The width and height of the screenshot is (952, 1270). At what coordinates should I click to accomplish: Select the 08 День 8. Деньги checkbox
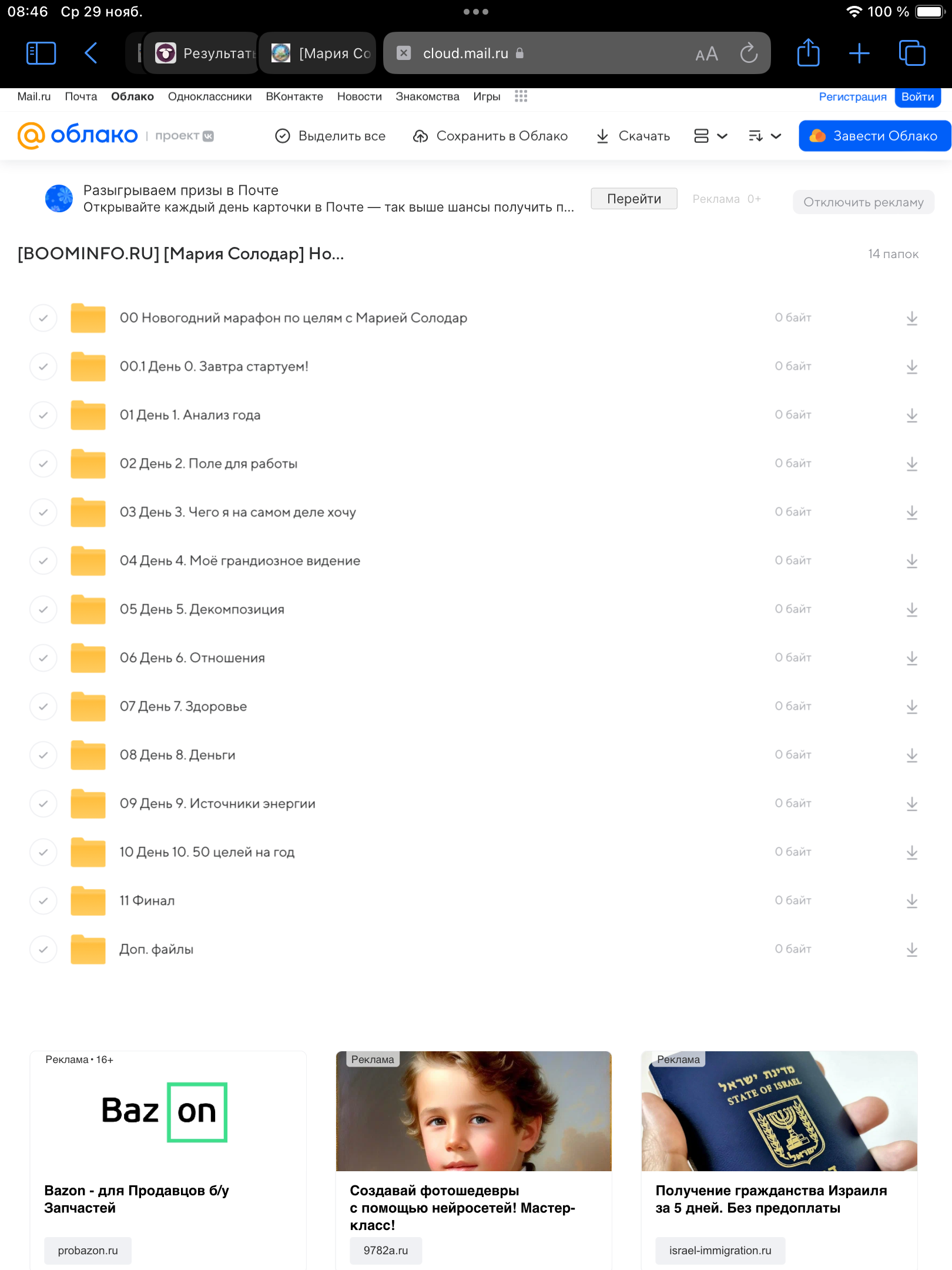click(43, 755)
